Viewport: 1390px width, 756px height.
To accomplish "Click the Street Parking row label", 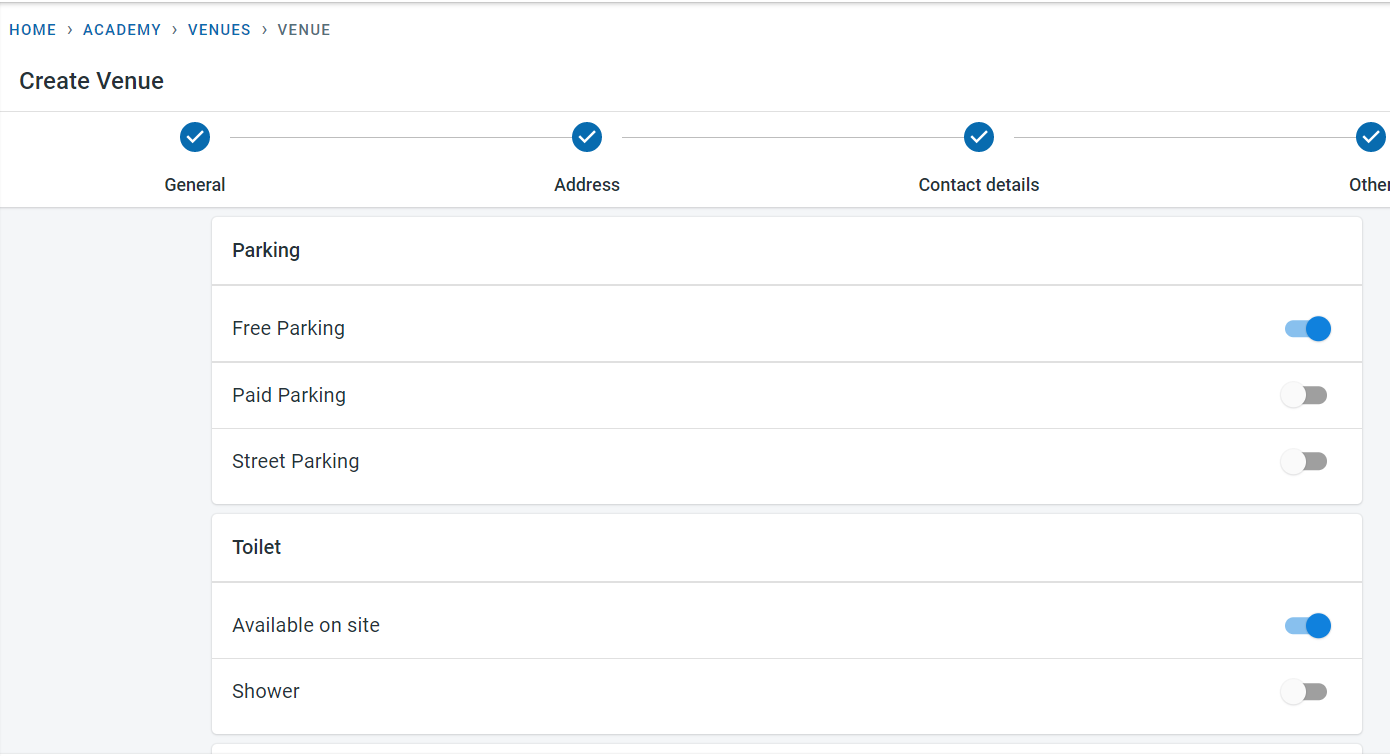I will pyautogui.click(x=296, y=461).
